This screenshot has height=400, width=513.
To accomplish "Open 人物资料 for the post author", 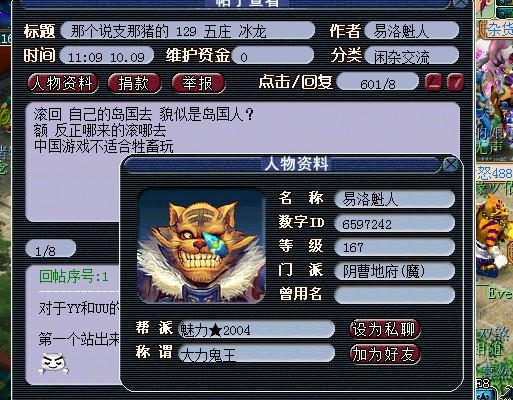I will [63, 83].
